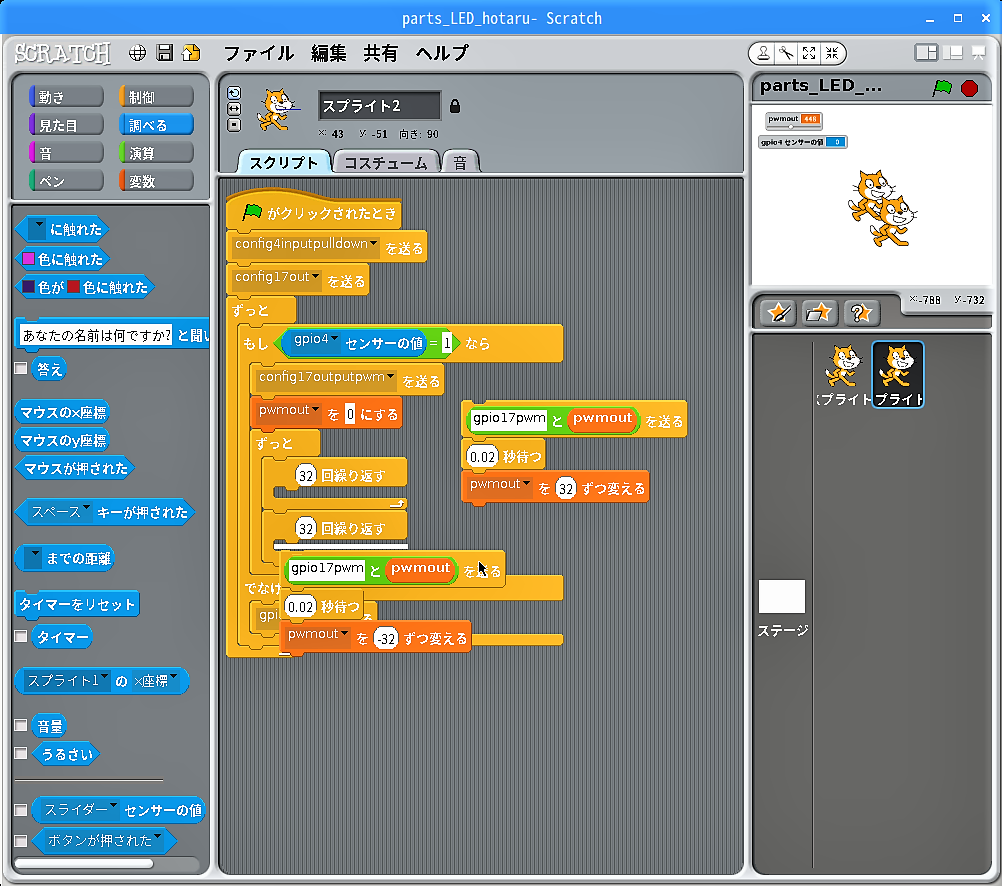1002x886 pixels.
Task: Switch to the コスチューム tab
Action: 385,162
